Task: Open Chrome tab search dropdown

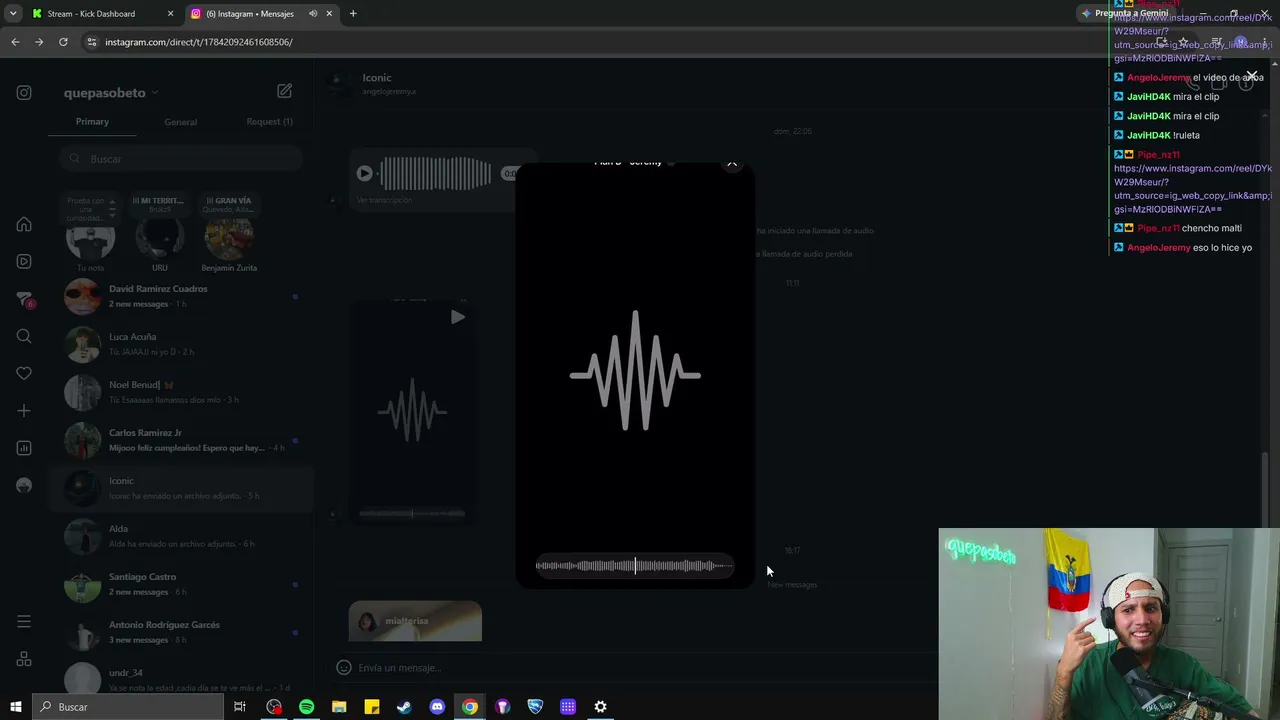Action: 13,14
